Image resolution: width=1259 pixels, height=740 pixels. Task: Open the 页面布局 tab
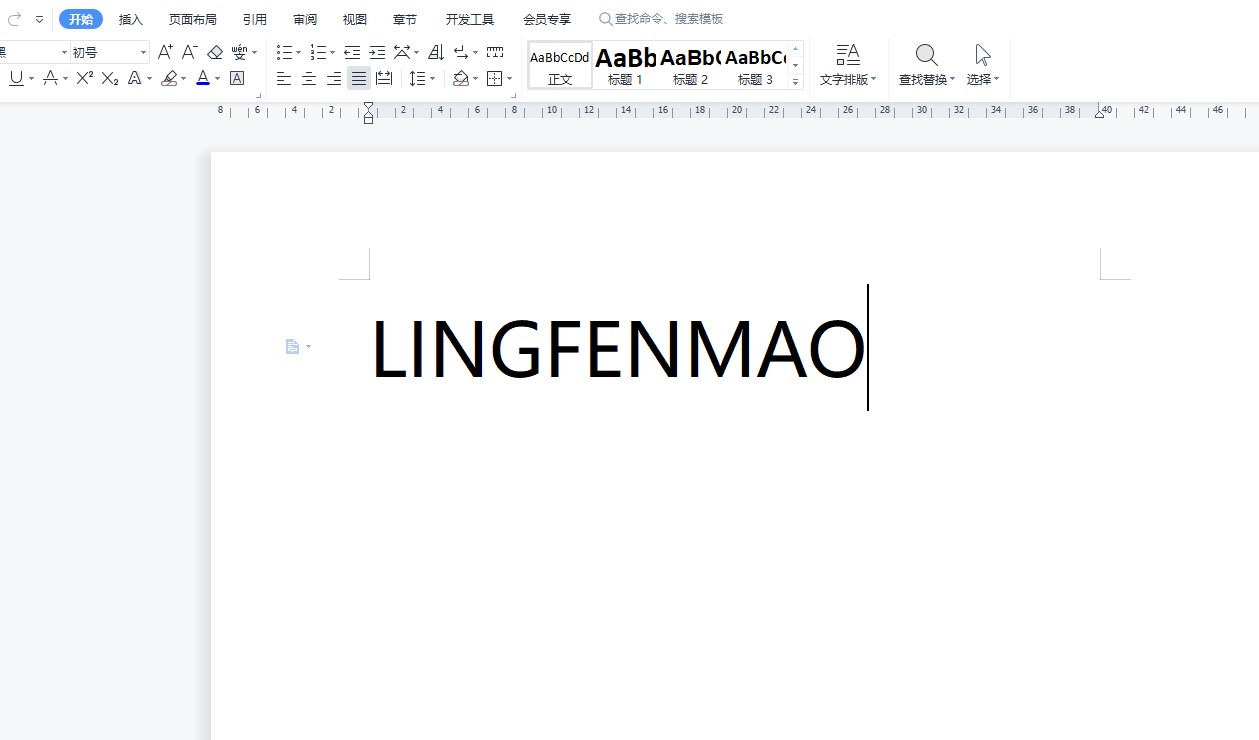[192, 19]
